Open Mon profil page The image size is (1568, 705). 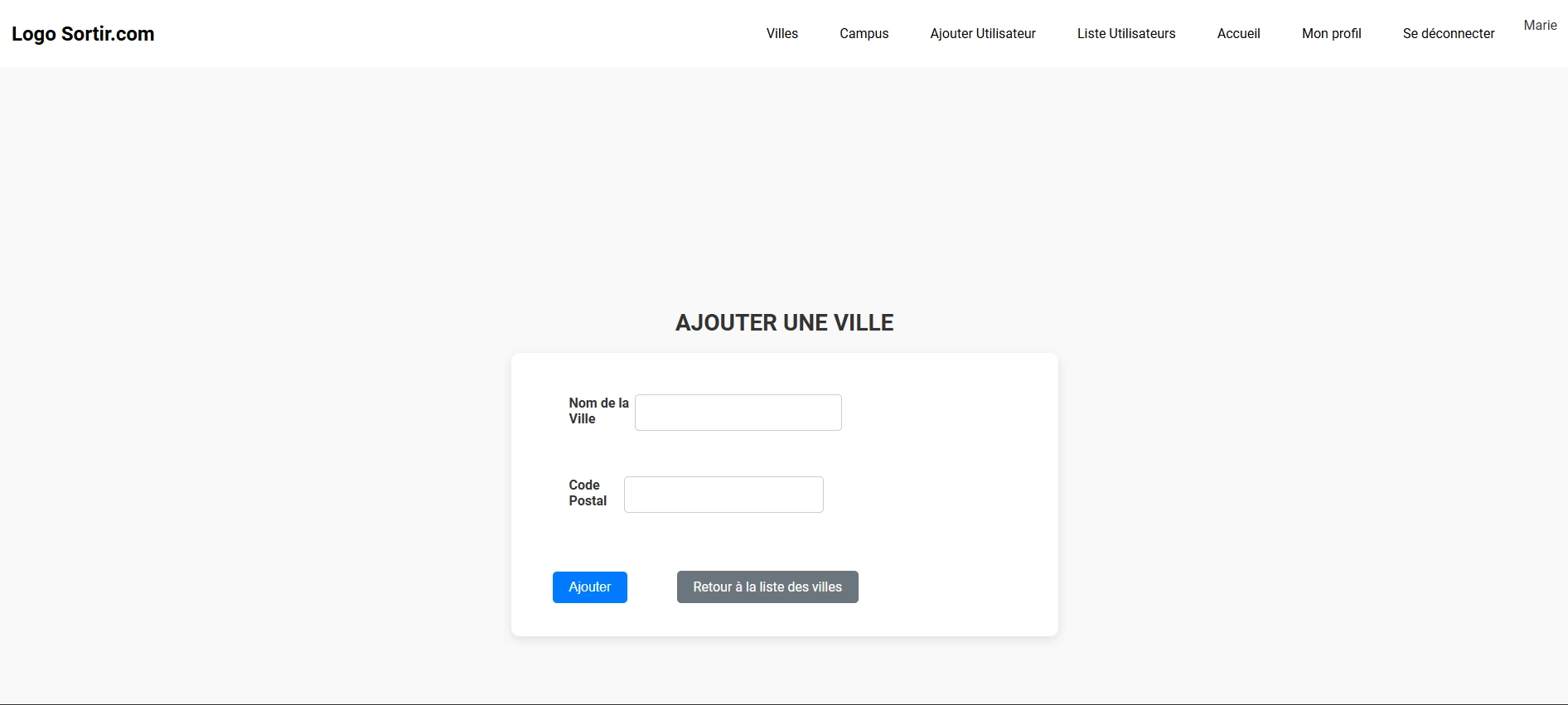coord(1331,33)
